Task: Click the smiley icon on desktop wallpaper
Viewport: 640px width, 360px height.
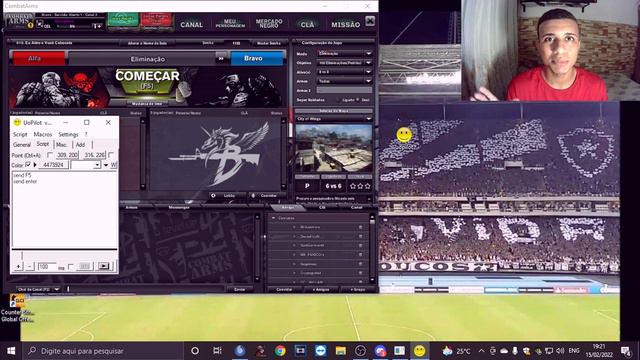Action: [404, 135]
